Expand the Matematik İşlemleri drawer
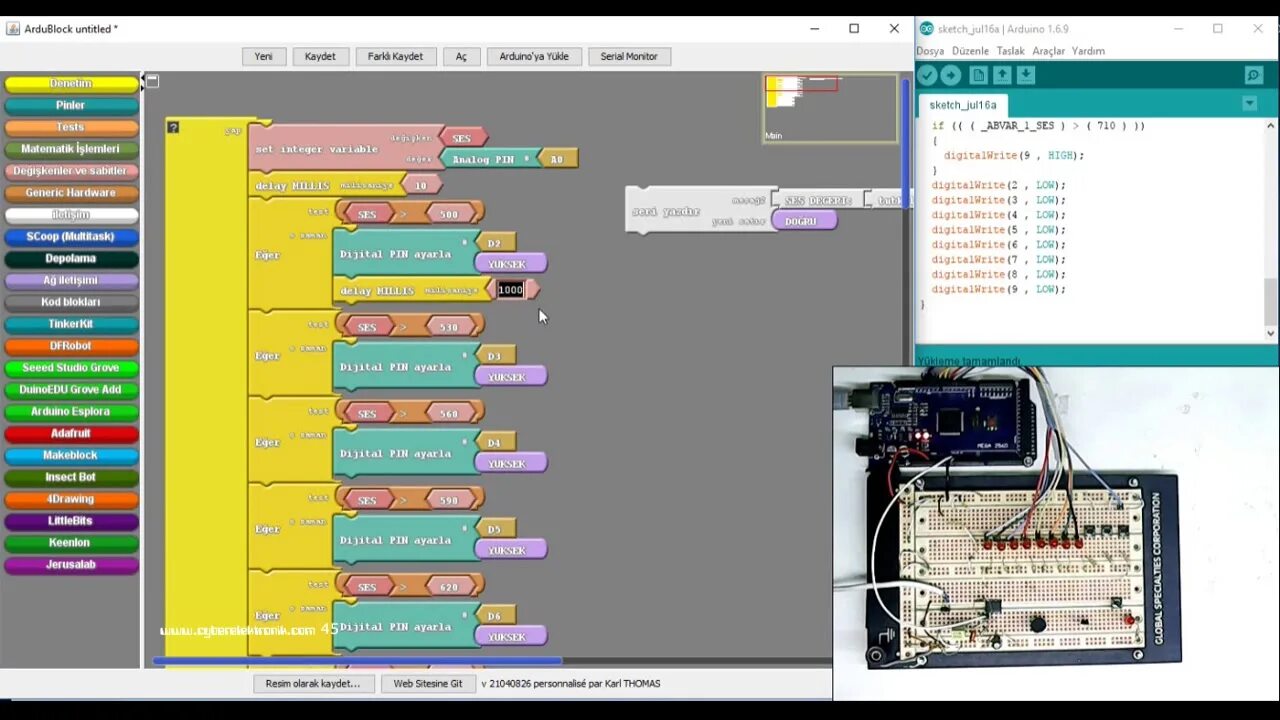The width and height of the screenshot is (1280, 720). (x=71, y=149)
